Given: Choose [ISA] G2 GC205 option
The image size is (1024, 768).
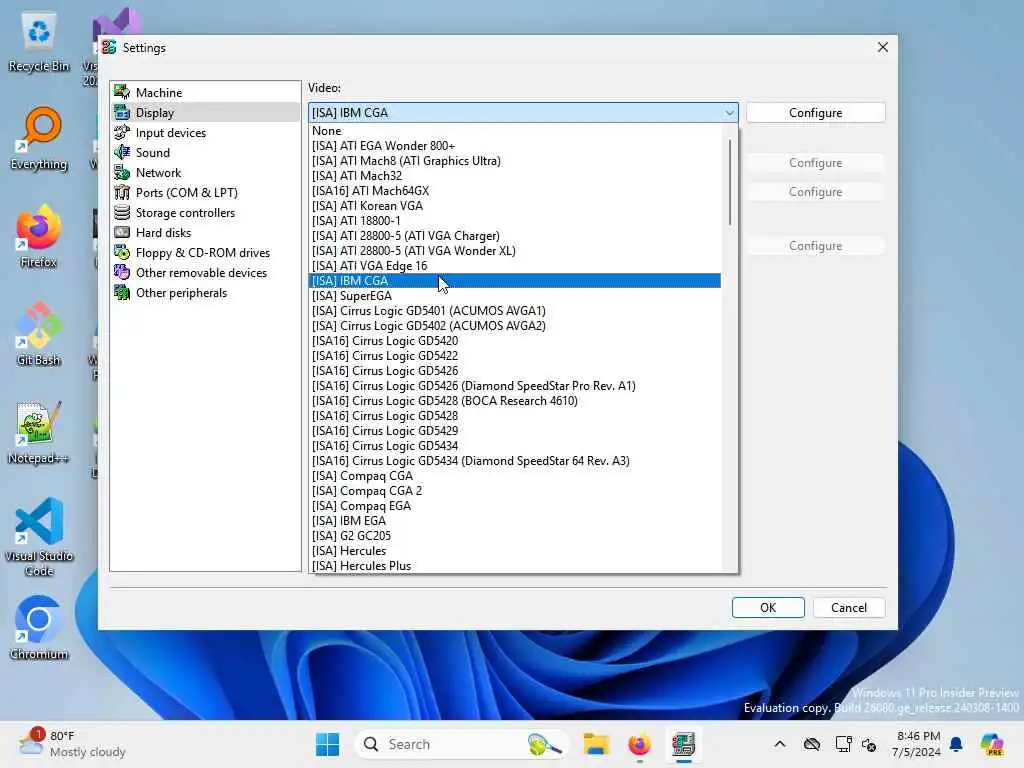Looking at the screenshot, I should coord(515,536).
